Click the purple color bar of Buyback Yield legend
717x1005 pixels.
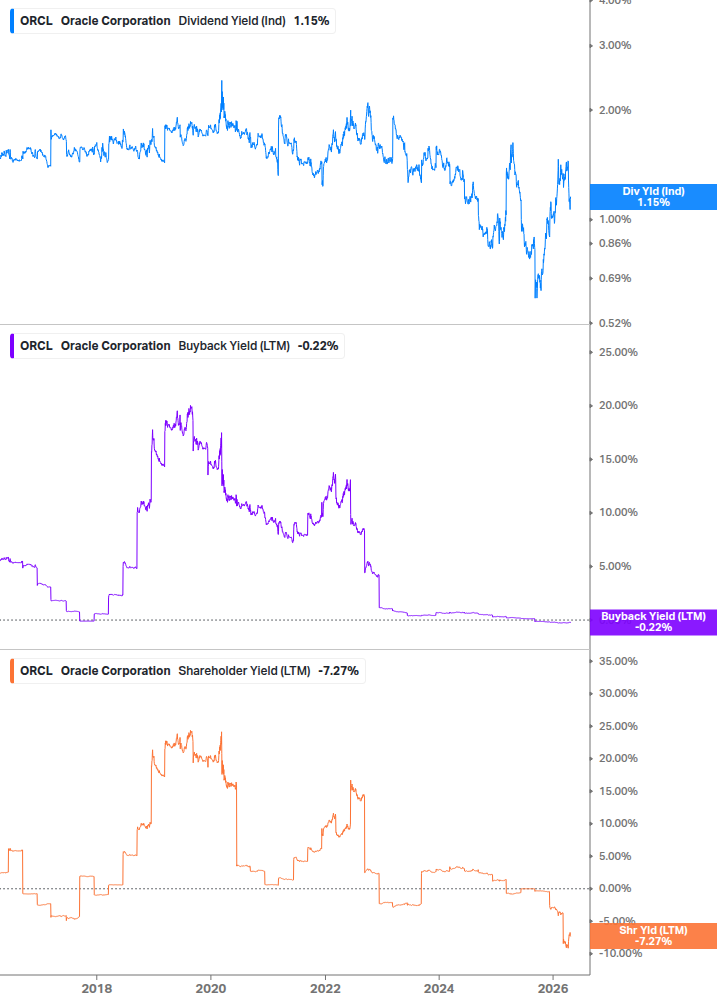point(12,346)
